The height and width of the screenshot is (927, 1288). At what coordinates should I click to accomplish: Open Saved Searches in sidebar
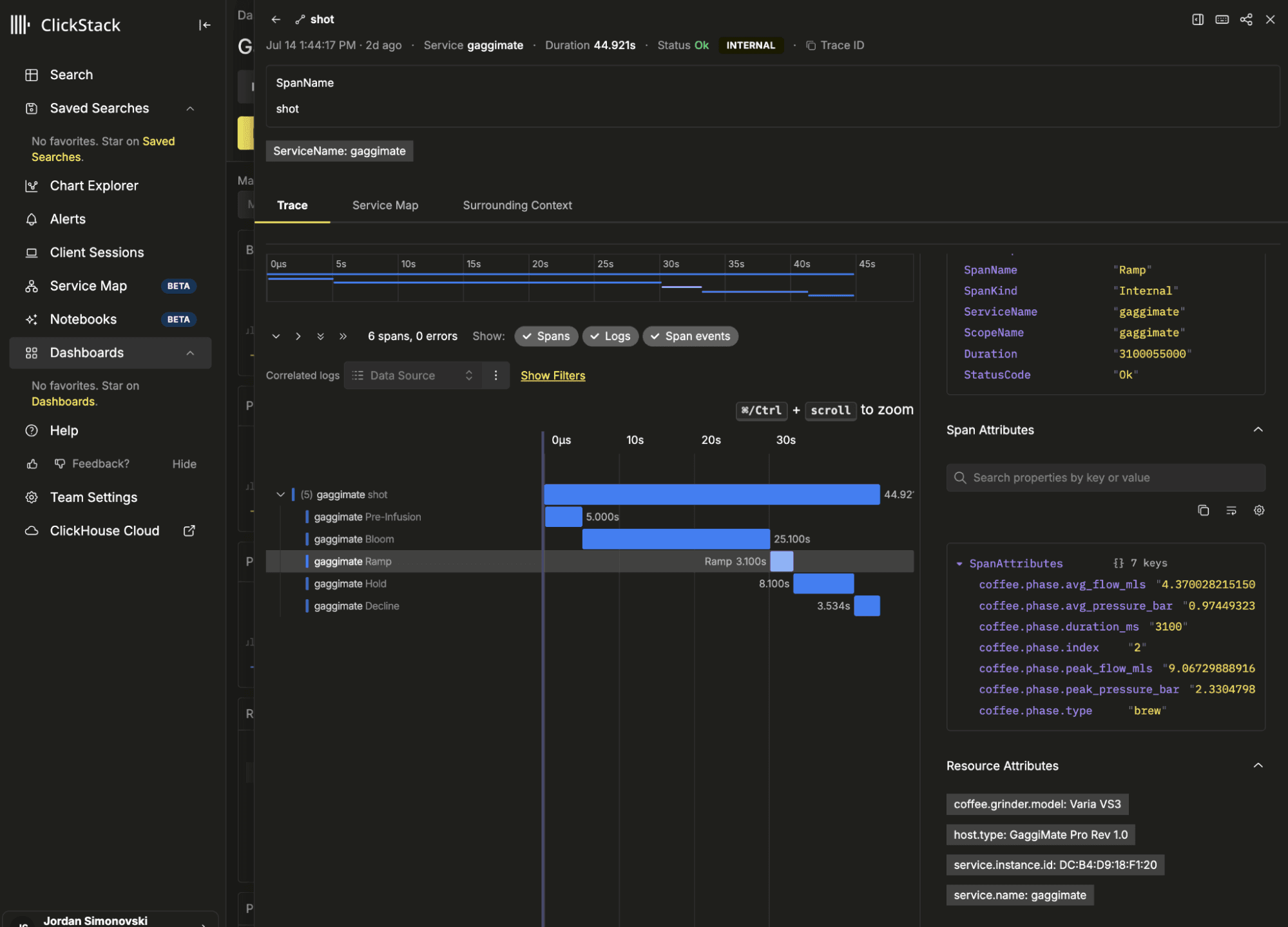[99, 108]
